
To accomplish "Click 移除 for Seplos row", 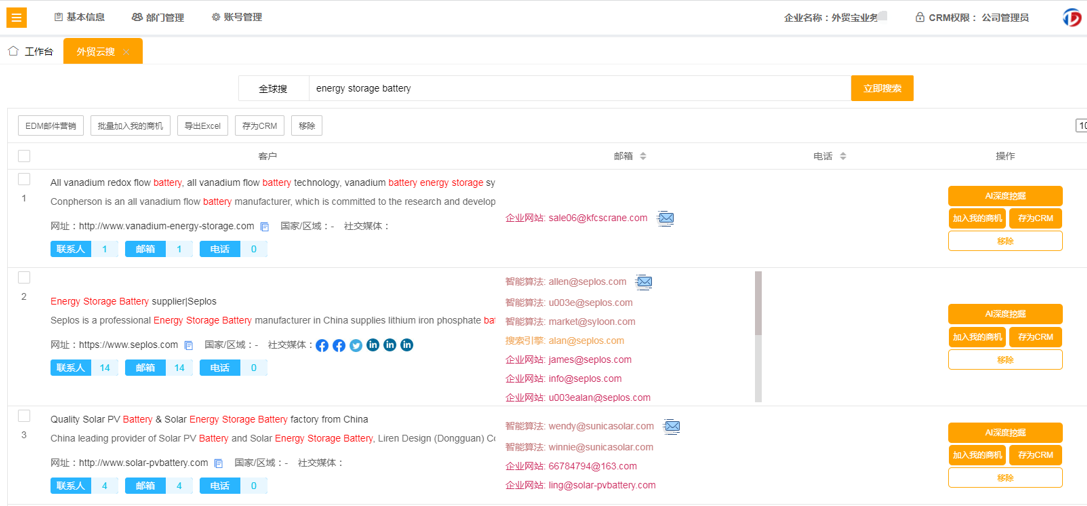I will tap(1005, 360).
